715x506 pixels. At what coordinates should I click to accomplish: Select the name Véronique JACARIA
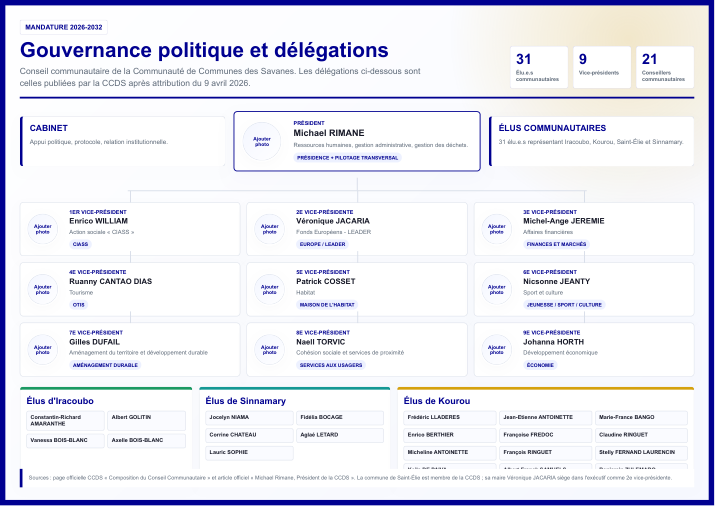(x=333, y=221)
